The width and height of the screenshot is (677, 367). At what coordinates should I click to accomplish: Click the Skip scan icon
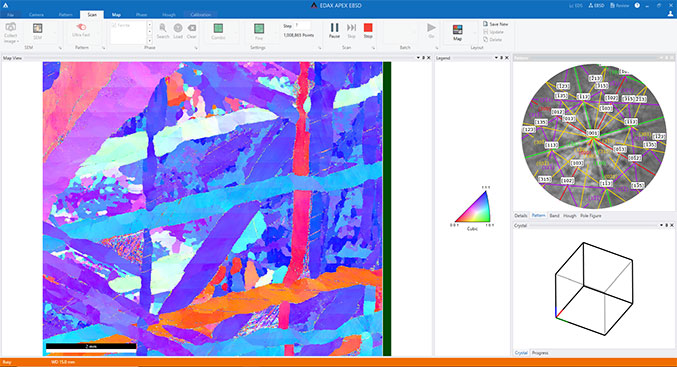pyautogui.click(x=351, y=28)
